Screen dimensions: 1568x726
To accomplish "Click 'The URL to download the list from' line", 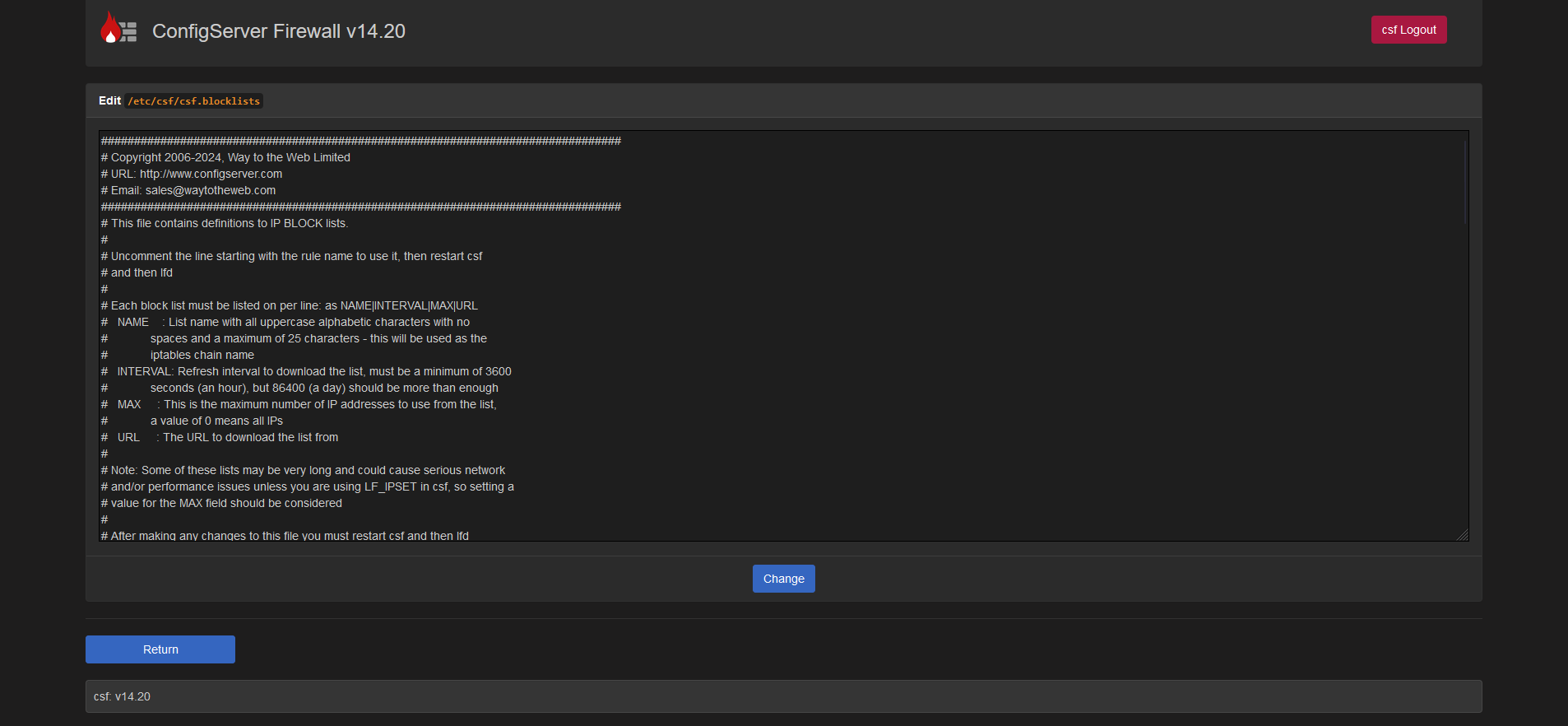I will coord(220,437).
